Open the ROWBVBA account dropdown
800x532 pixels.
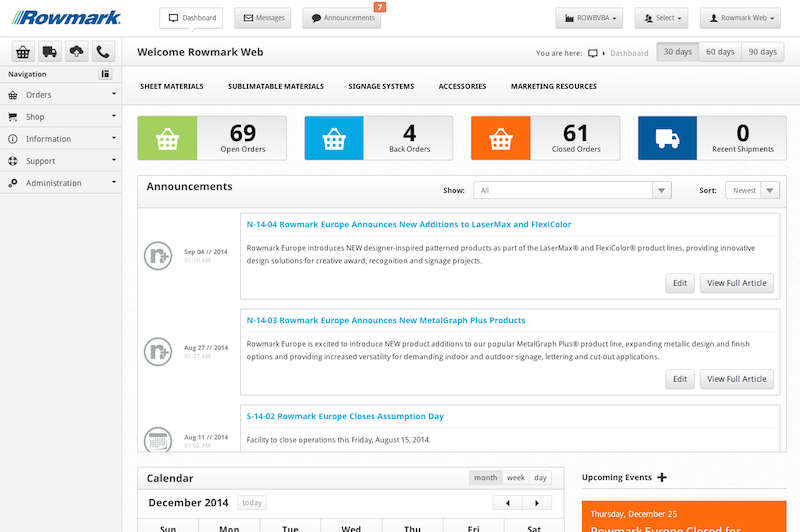pos(590,18)
